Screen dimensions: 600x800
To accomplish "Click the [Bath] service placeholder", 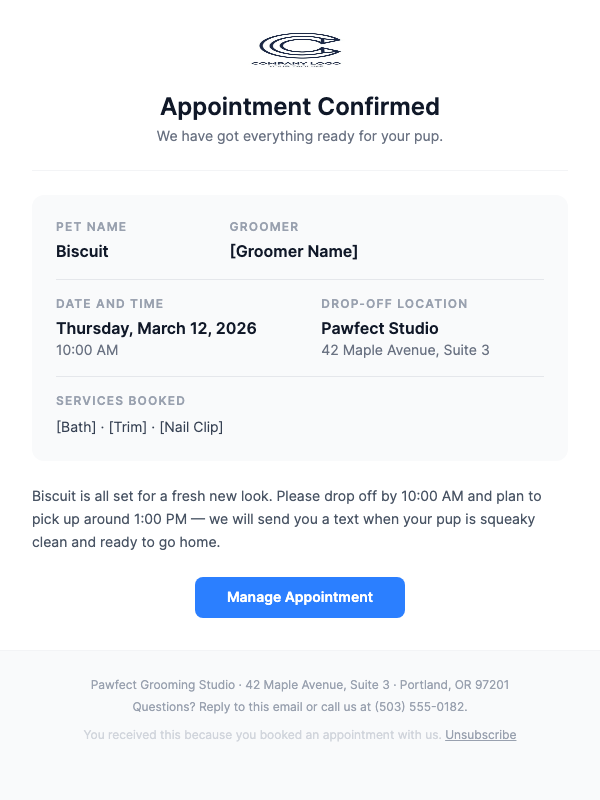I will tap(75, 427).
